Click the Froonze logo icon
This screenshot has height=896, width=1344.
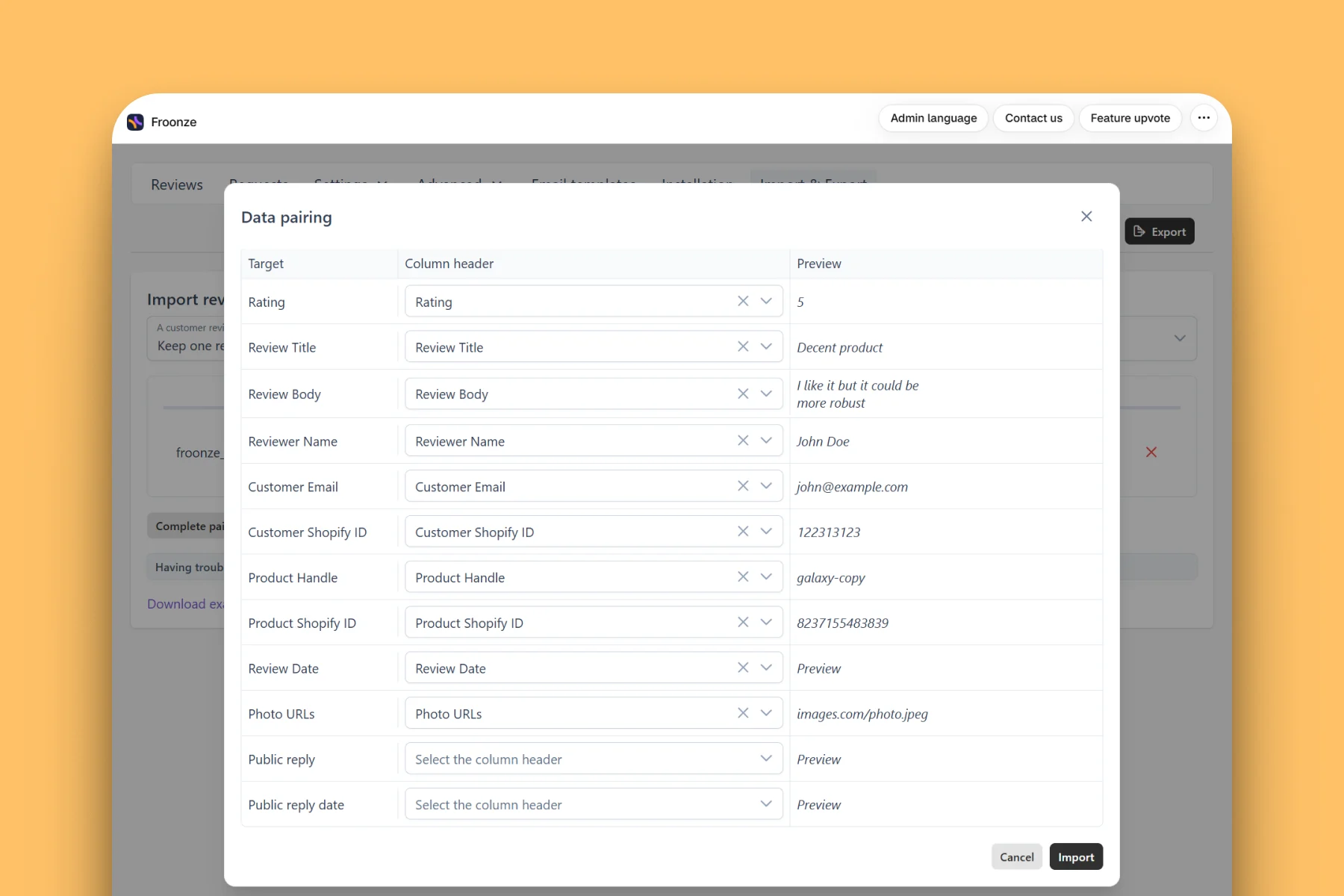pyautogui.click(x=135, y=122)
